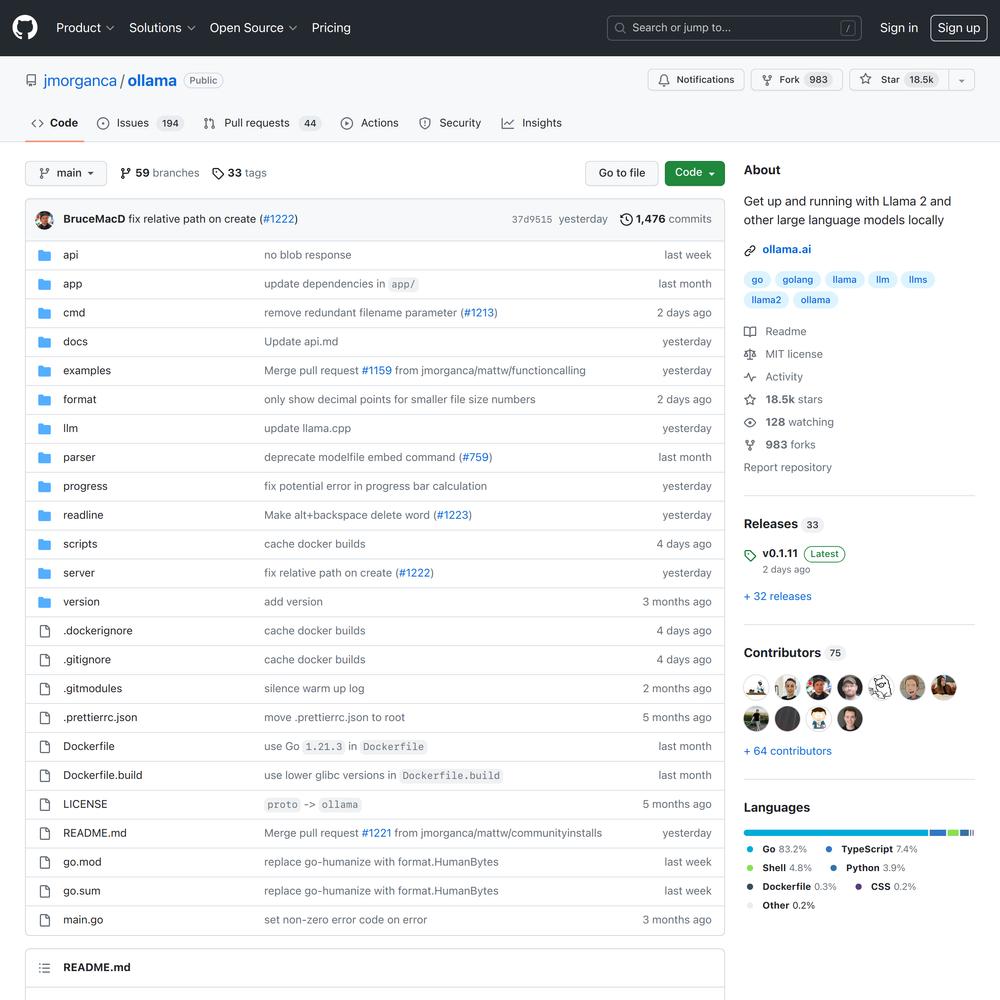The height and width of the screenshot is (1000, 1000).
Task: Click the #1222 link in commit header
Action: (279, 219)
